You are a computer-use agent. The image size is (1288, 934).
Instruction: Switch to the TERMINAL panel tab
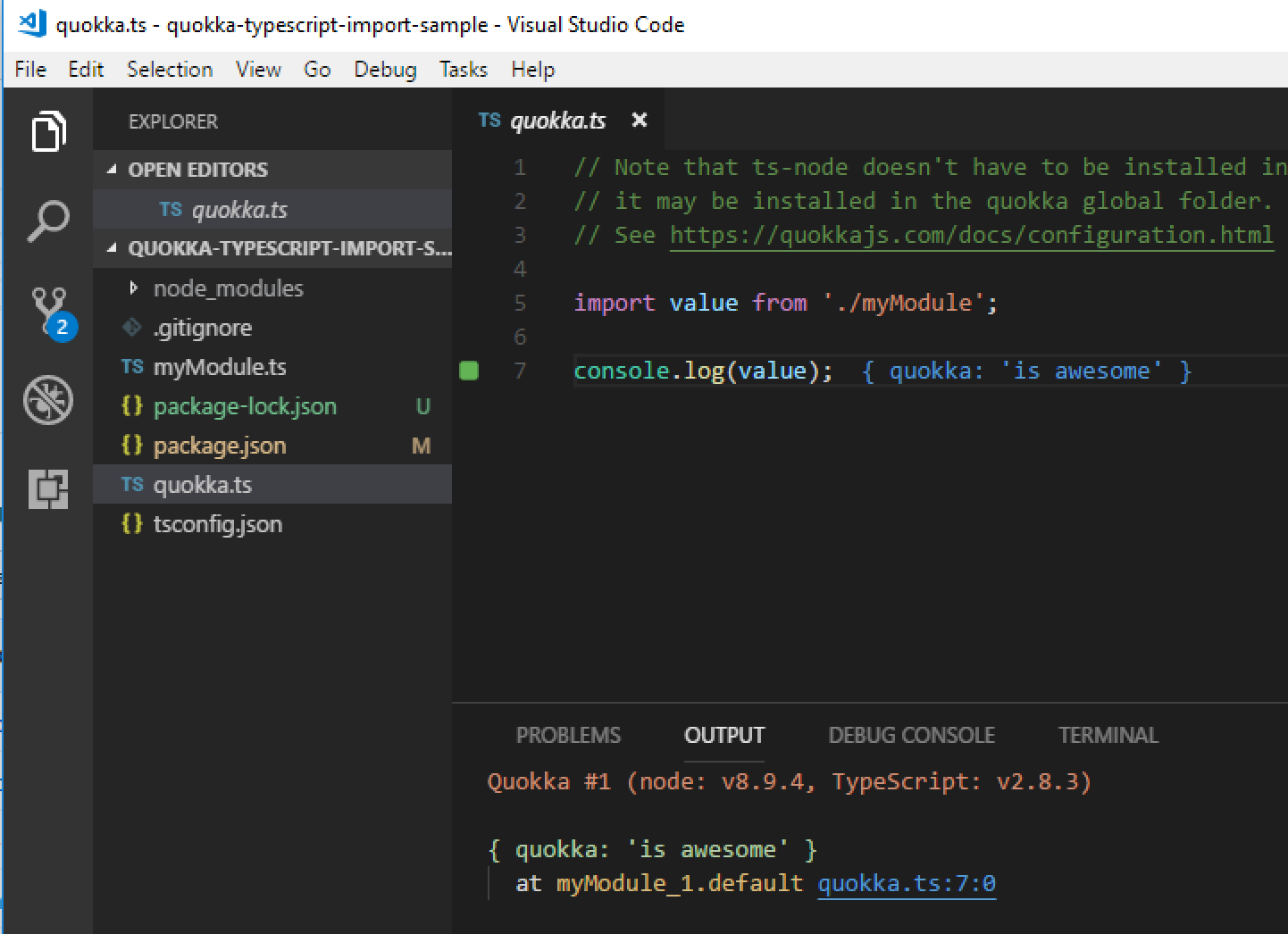point(1108,735)
